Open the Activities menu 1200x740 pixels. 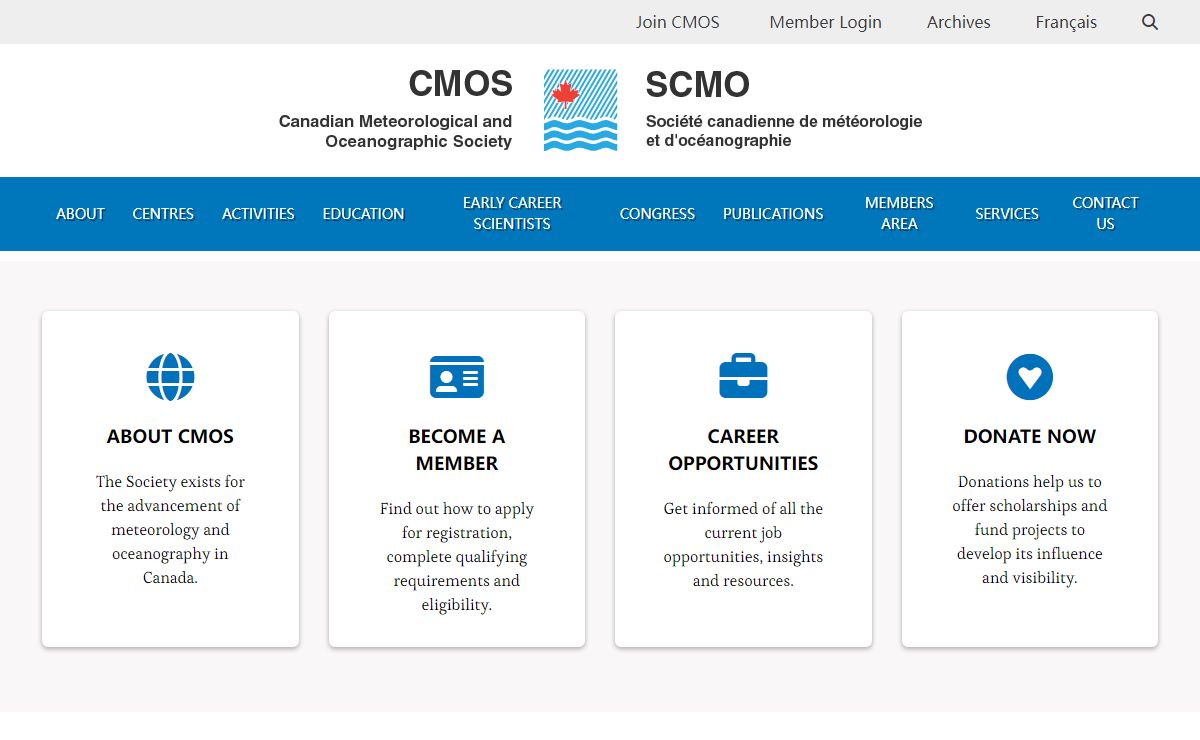[x=258, y=214]
